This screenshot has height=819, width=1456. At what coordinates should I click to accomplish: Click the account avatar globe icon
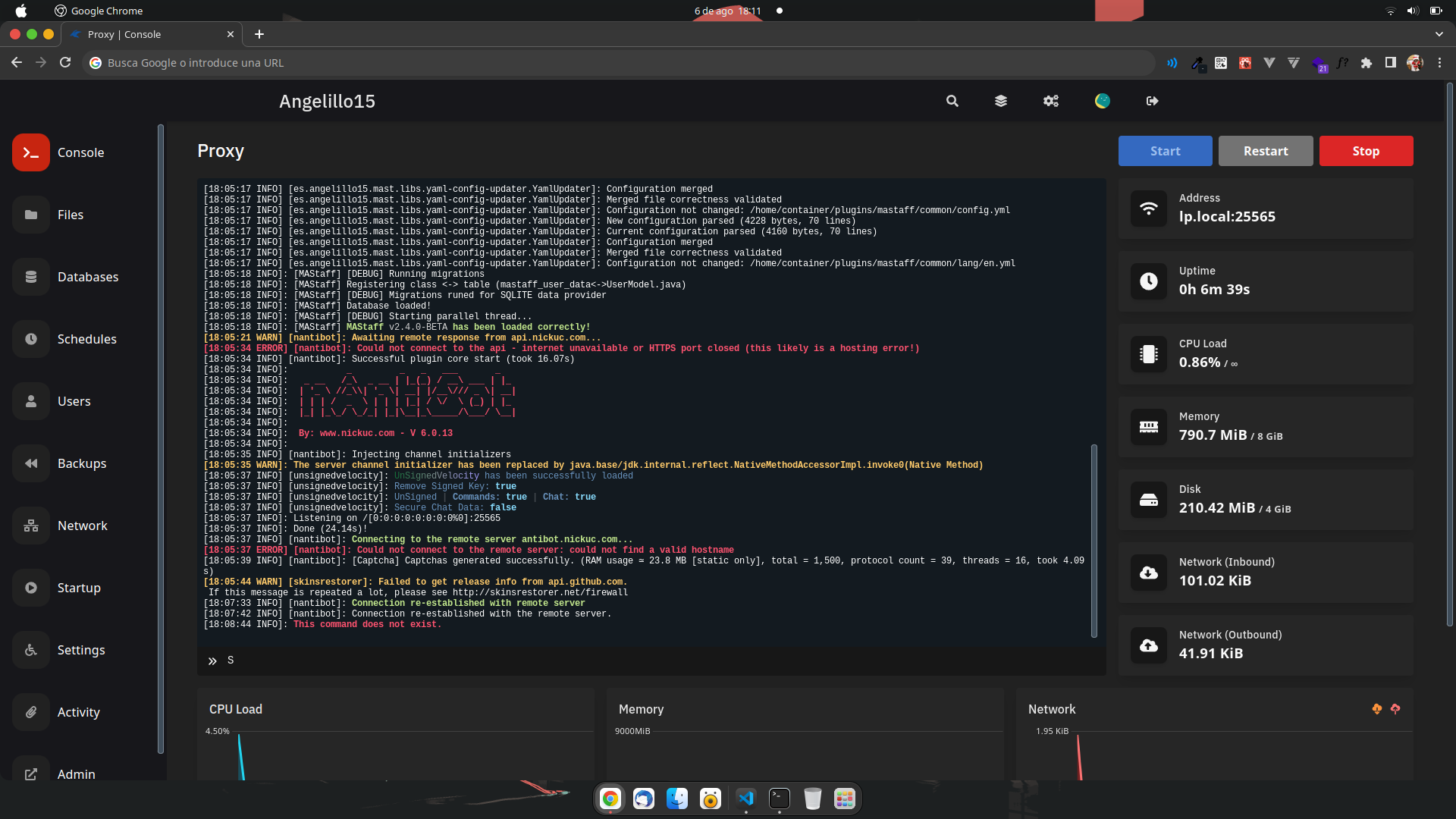pyautogui.click(x=1103, y=101)
